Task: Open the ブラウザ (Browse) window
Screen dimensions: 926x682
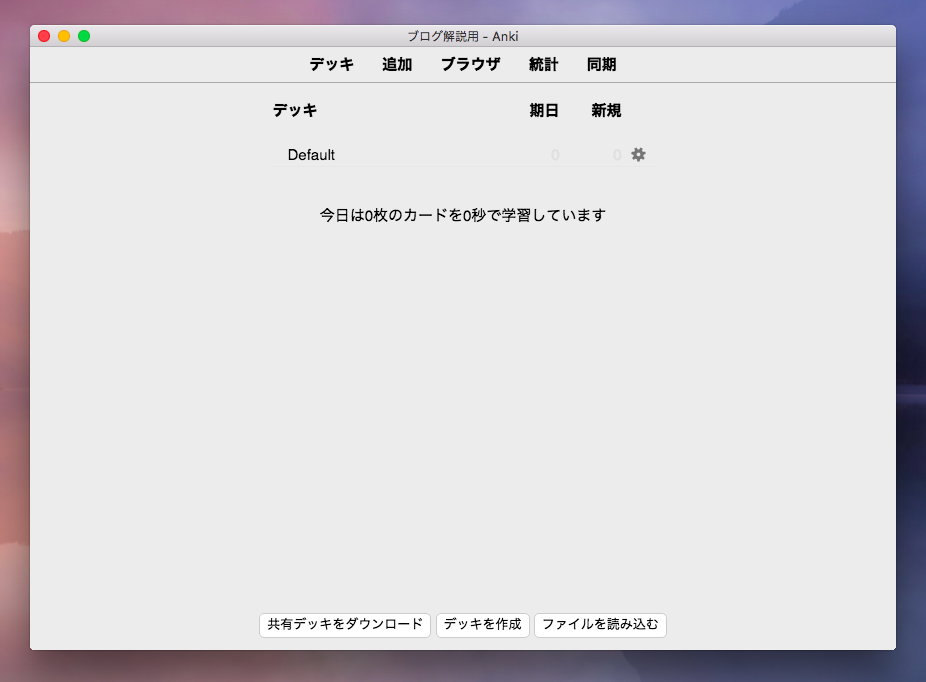Action: pos(470,65)
